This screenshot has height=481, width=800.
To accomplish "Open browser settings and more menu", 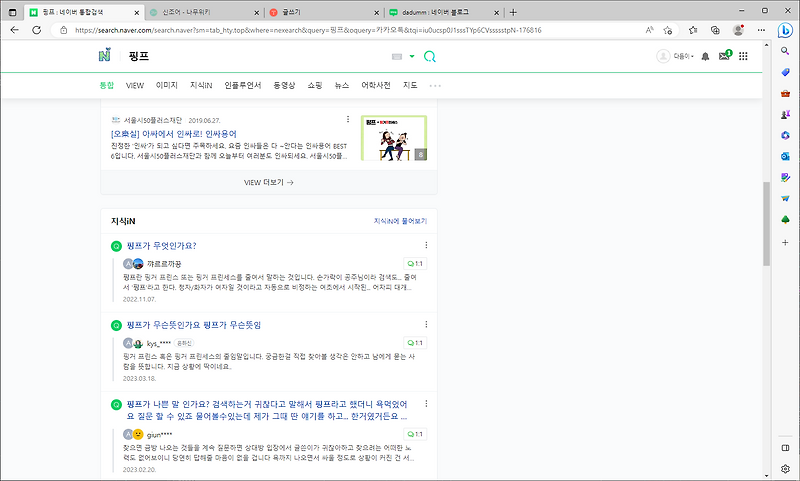I will point(761,30).
